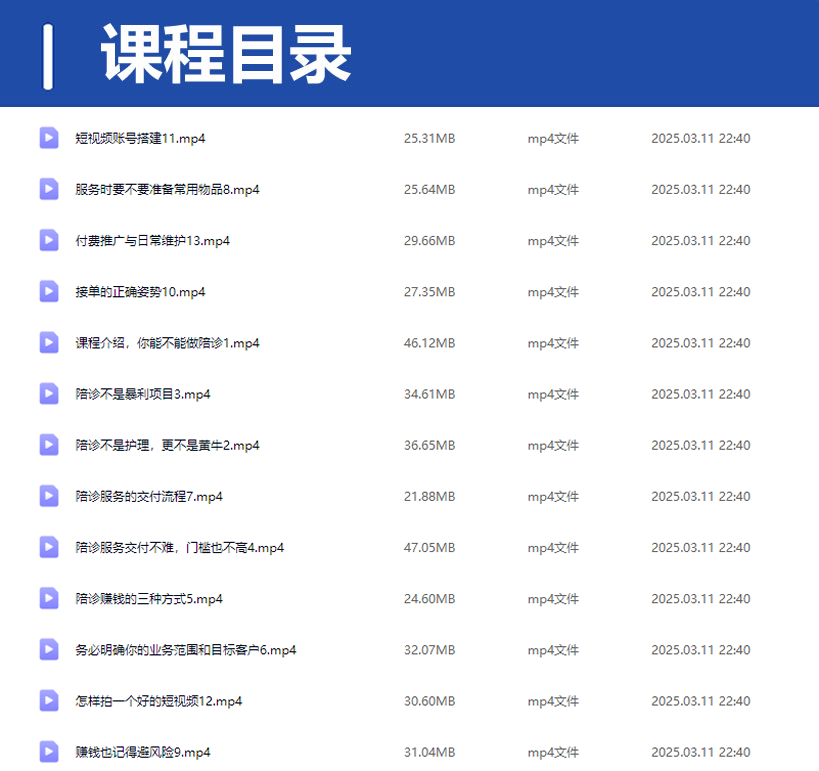The image size is (819, 771).
Task: Click the 24.60MB size value
Action: coord(429,599)
